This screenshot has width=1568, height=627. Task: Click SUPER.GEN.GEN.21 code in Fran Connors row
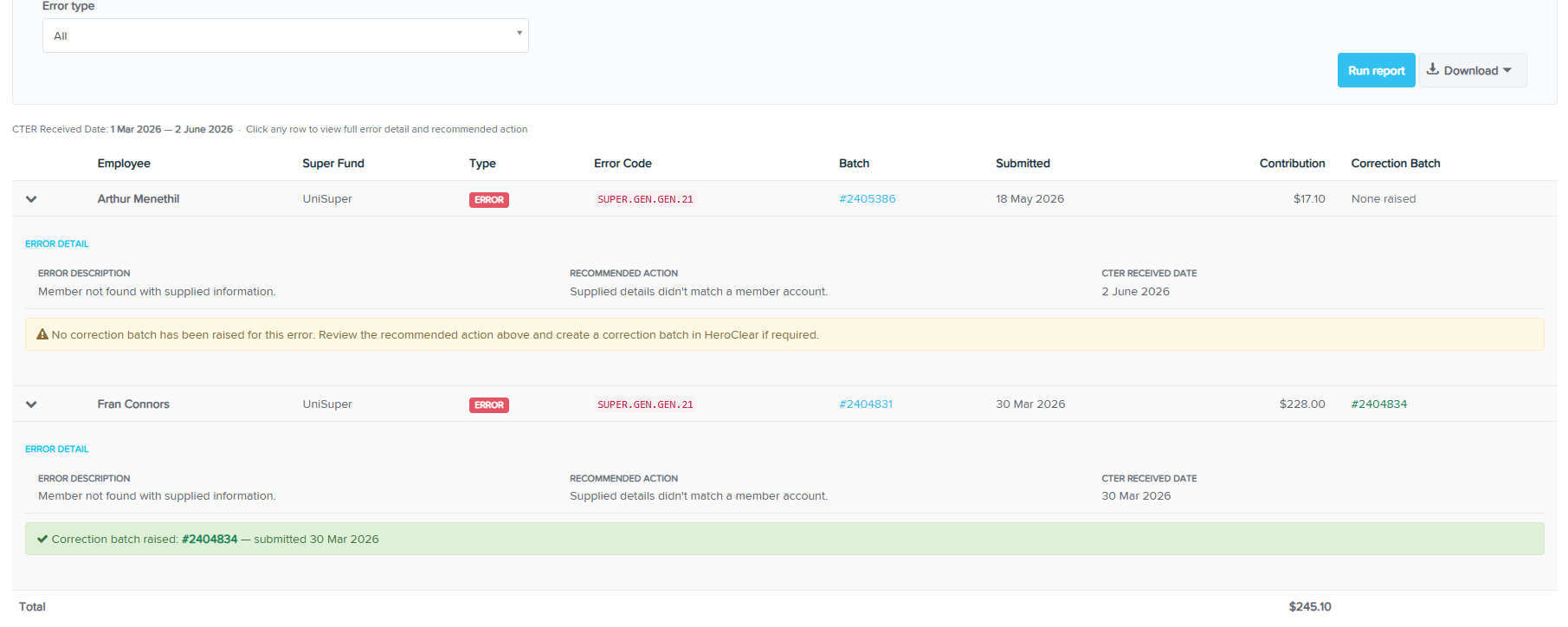pos(645,405)
